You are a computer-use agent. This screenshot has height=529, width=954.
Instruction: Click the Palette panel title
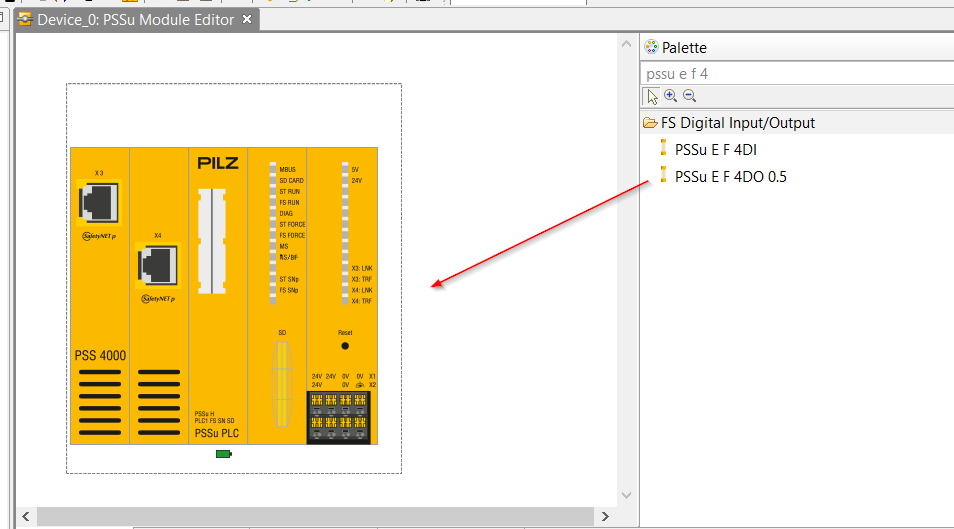684,47
